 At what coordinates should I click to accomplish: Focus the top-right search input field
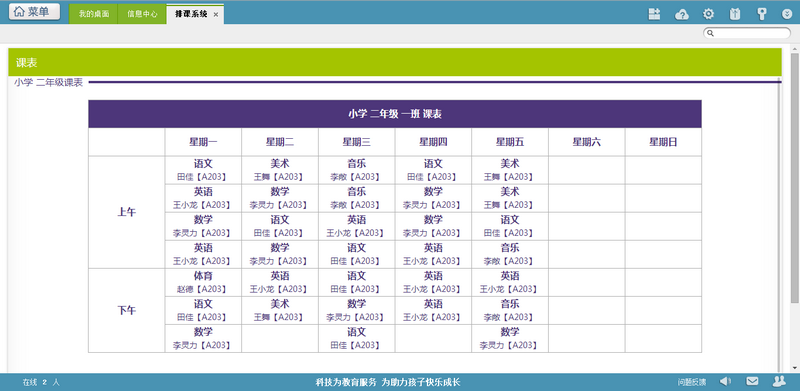747,33
